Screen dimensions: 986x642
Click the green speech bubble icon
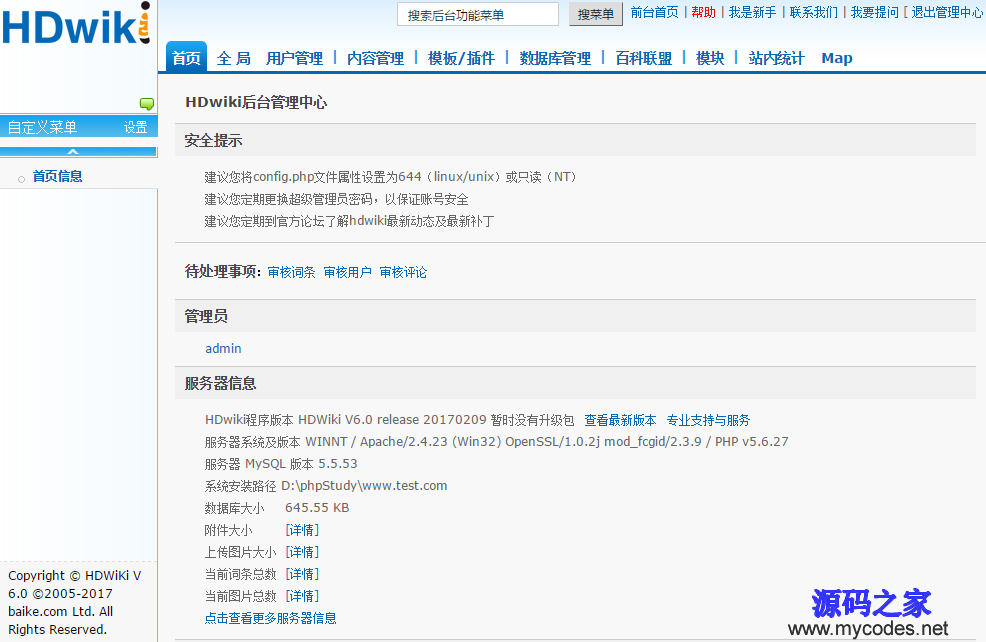coord(147,104)
